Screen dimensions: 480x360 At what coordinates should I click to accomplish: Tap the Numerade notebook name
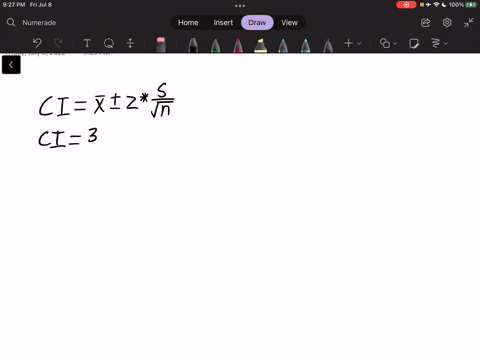coord(39,23)
